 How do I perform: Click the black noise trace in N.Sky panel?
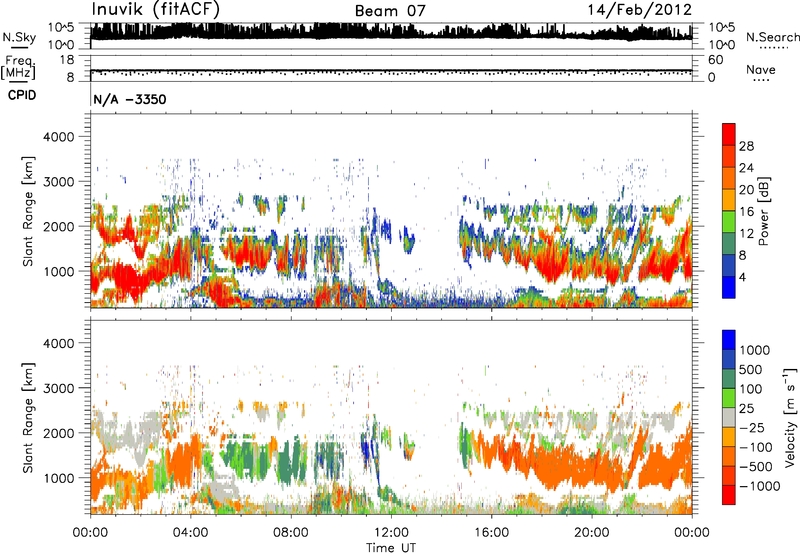click(391, 32)
